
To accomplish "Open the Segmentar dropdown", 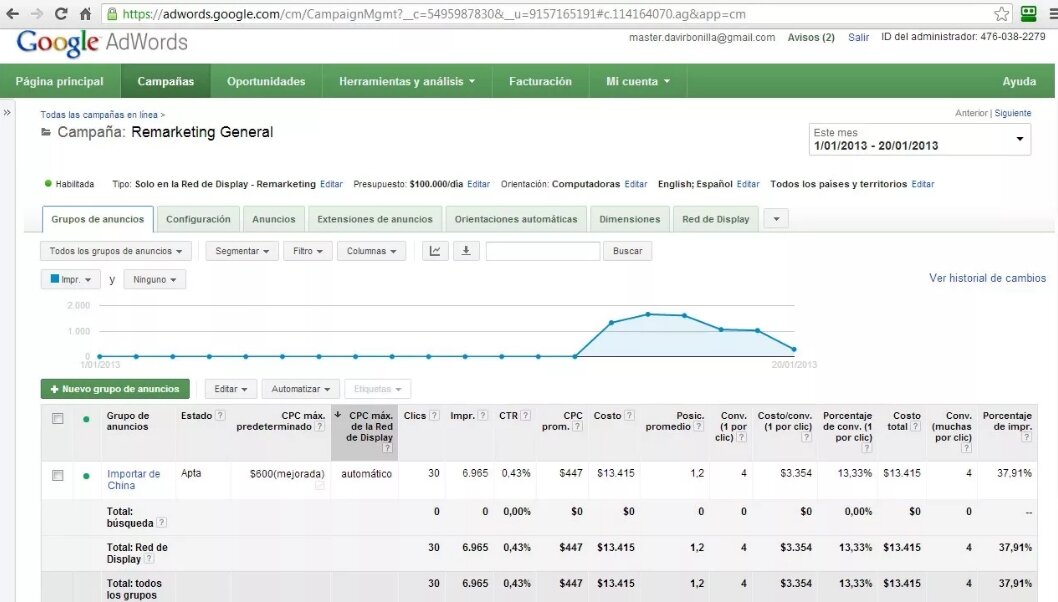I will coord(242,251).
